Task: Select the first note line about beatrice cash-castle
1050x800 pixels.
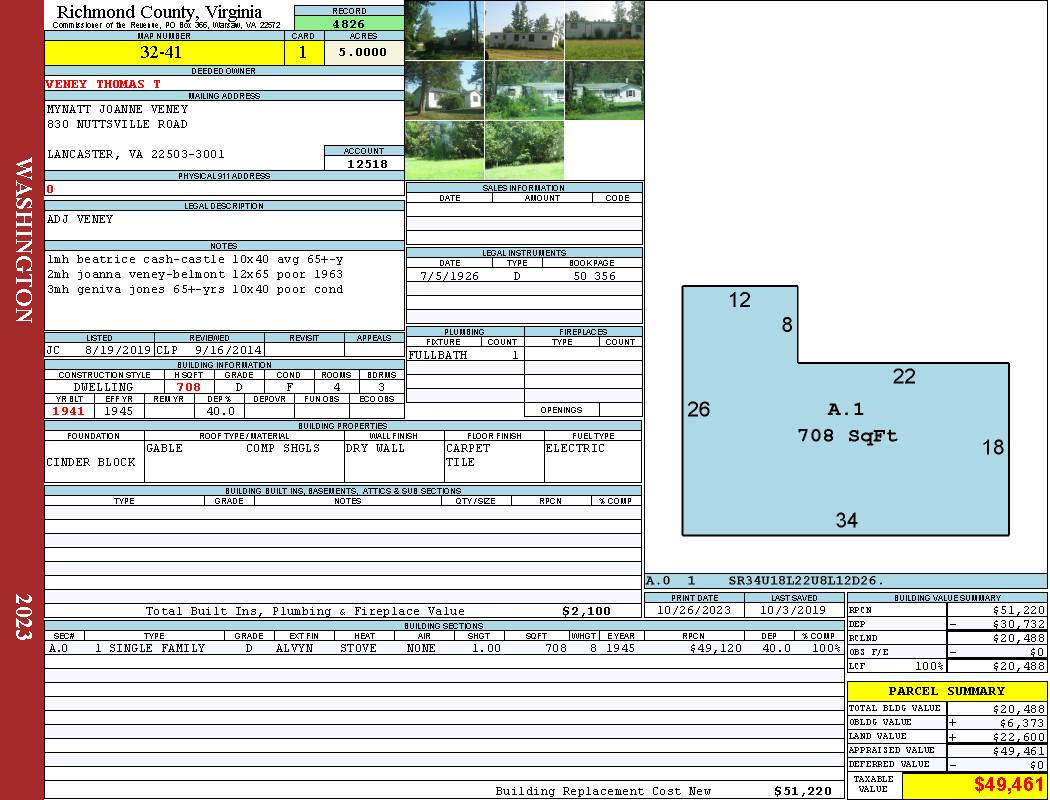Action: point(195,259)
